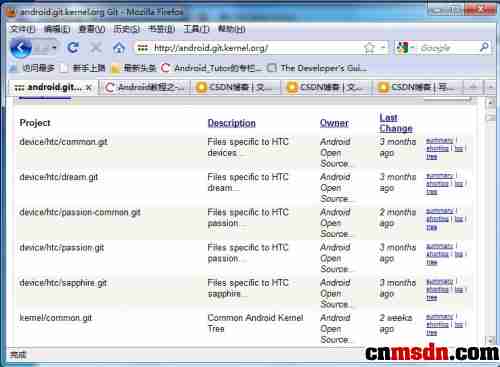Open the Android_Tutor bookmark
Screen dimensions: 500x367
(x=211, y=68)
